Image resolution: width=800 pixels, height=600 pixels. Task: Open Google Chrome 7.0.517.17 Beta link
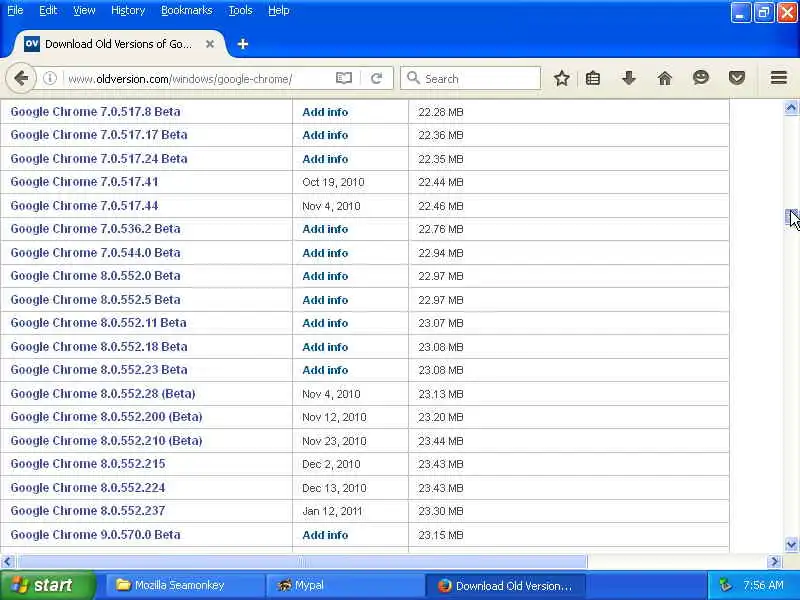click(99, 135)
